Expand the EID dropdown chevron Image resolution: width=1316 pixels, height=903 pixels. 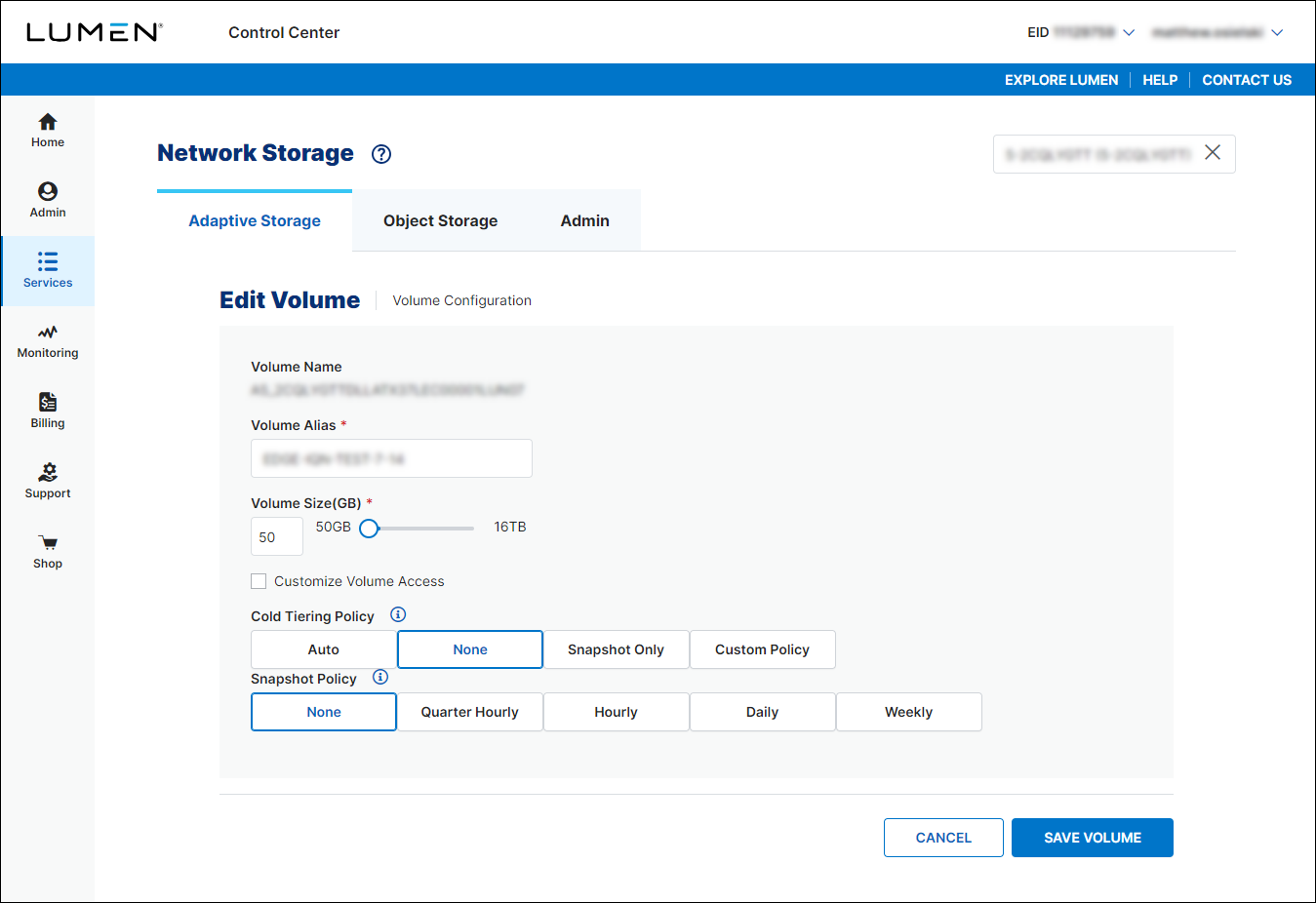[x=1129, y=32]
